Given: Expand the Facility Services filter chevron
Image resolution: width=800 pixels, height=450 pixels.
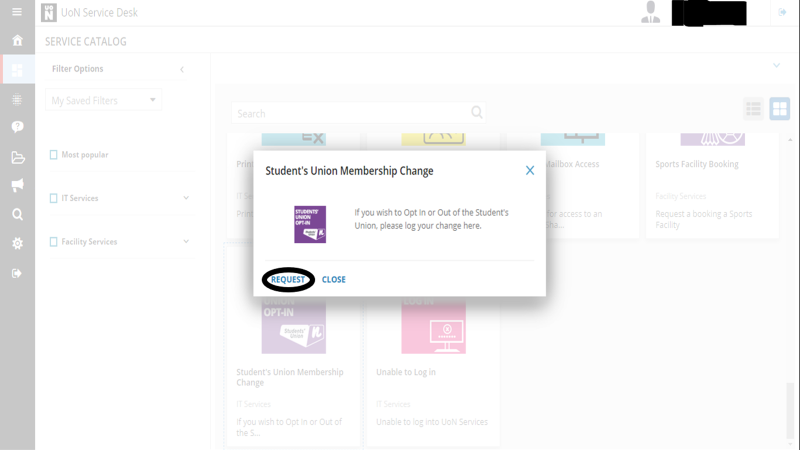Looking at the screenshot, I should click(x=186, y=241).
